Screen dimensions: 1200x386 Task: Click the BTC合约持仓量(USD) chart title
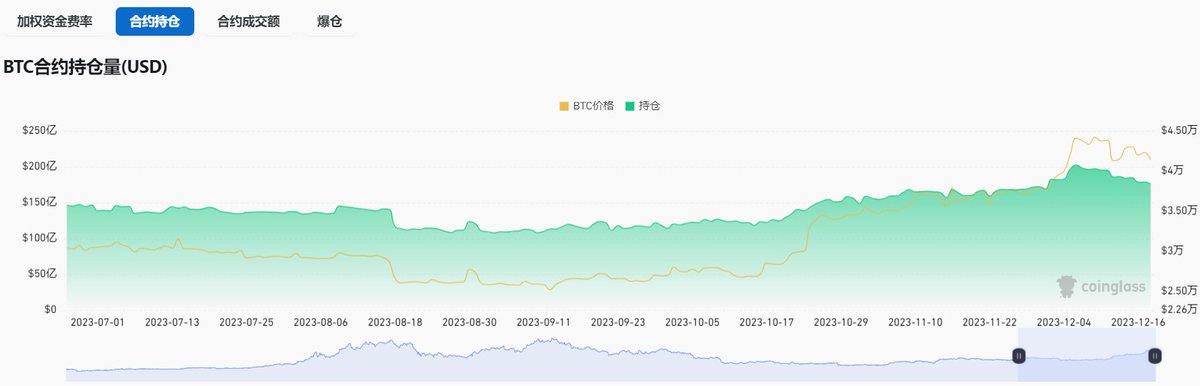(85, 67)
